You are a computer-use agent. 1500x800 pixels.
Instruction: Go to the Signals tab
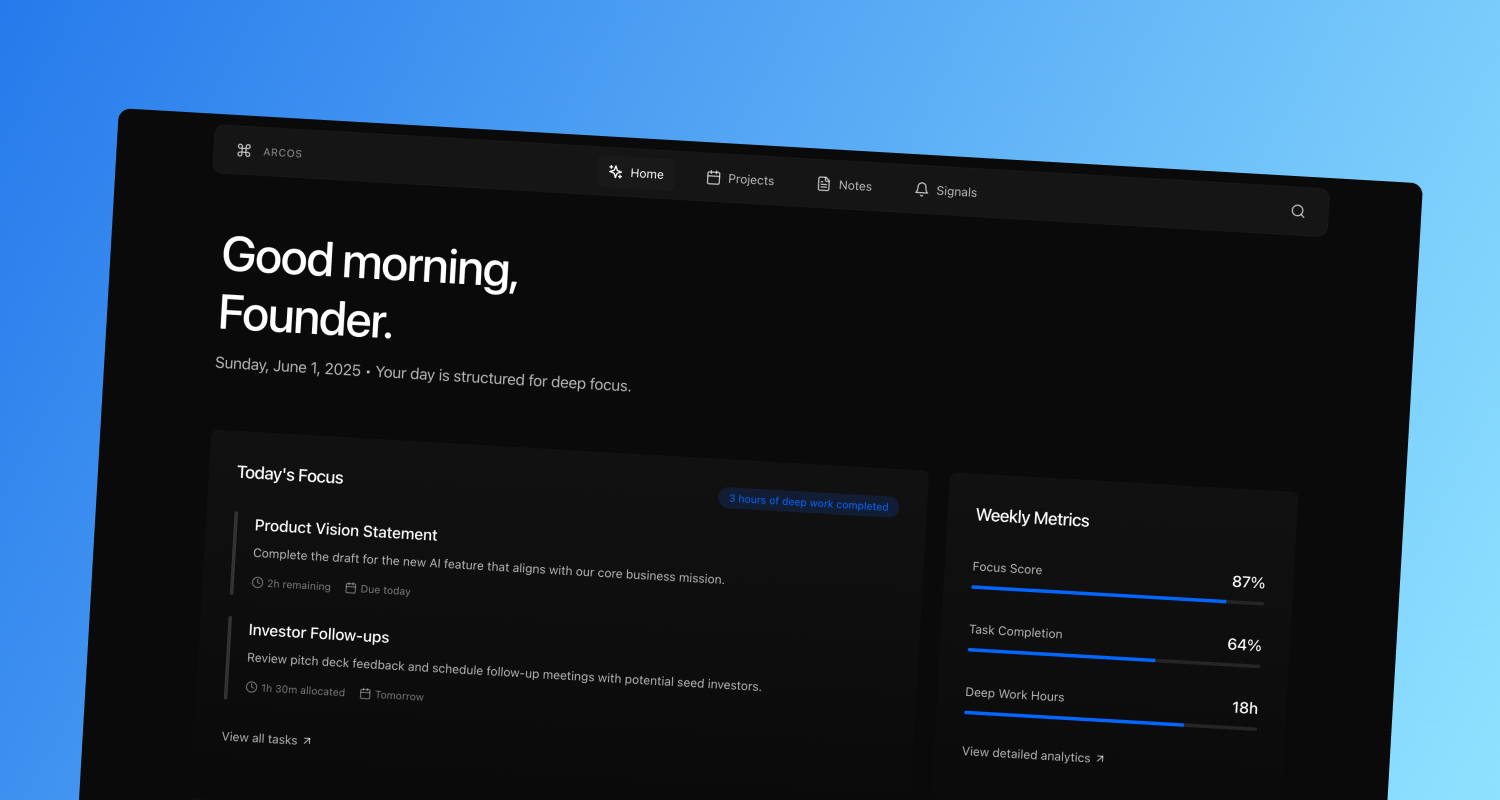tap(946, 190)
